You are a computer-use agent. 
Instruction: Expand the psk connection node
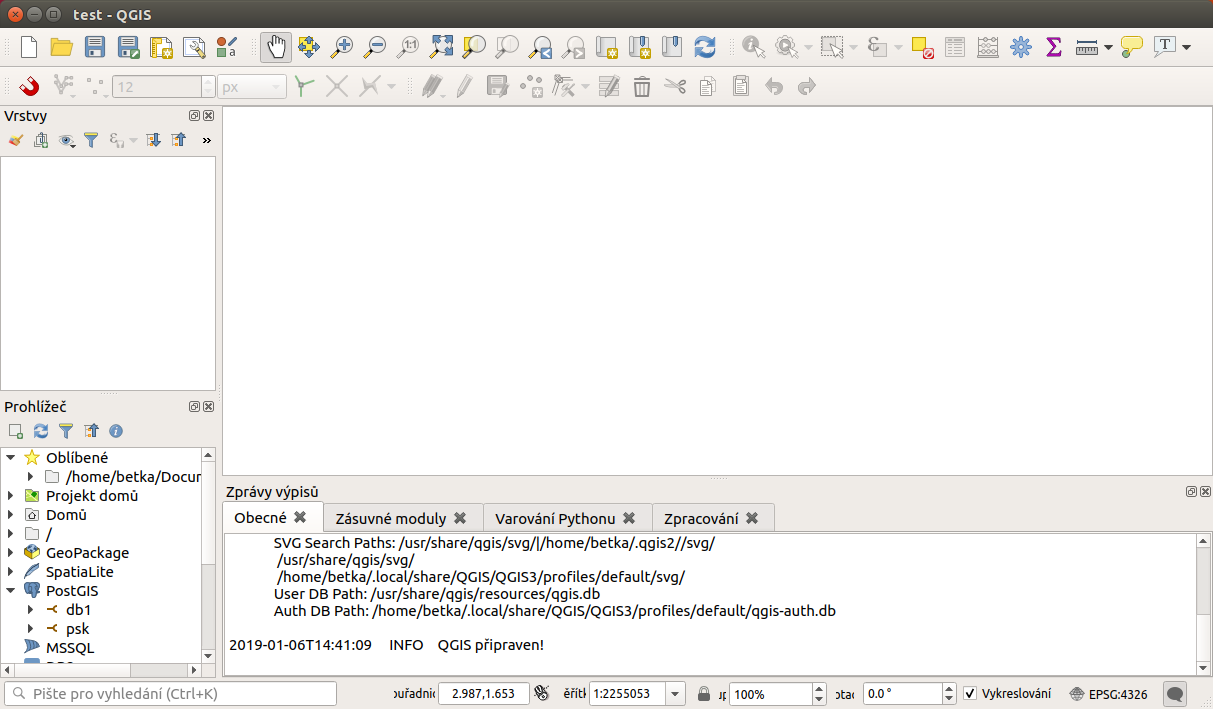30,629
